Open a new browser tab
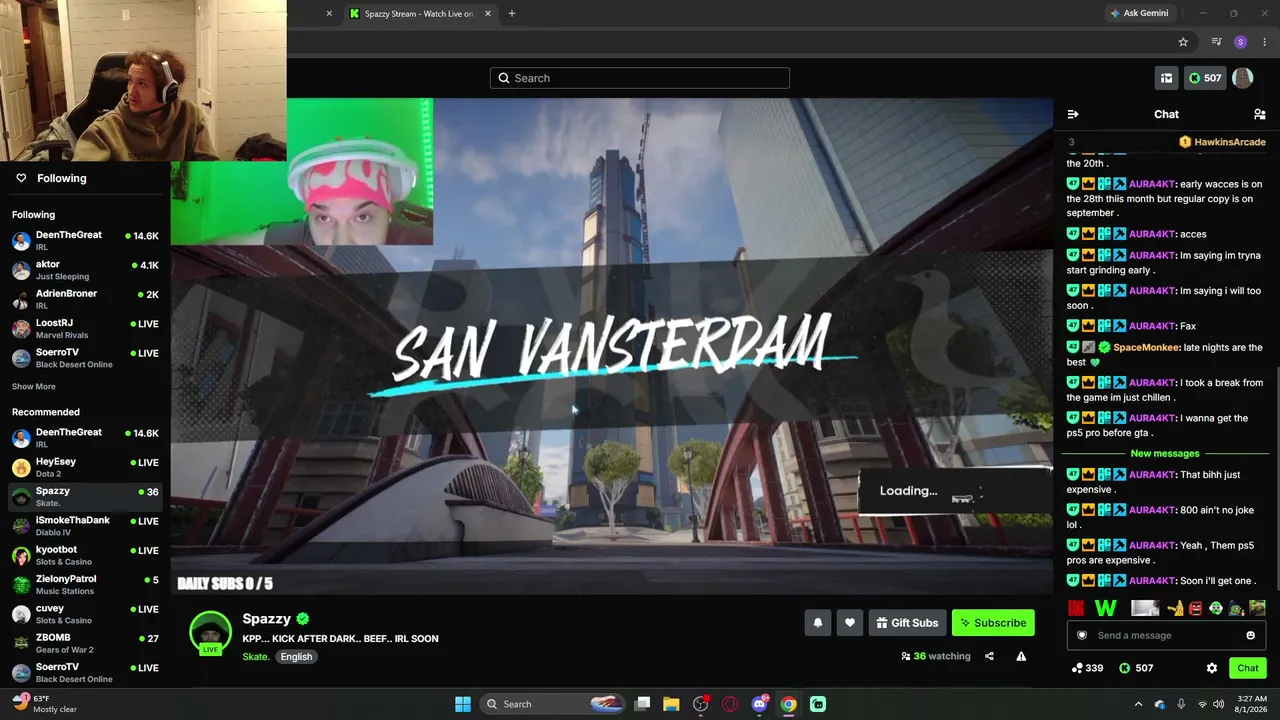Screen dimensions: 1280x720 [512, 13]
